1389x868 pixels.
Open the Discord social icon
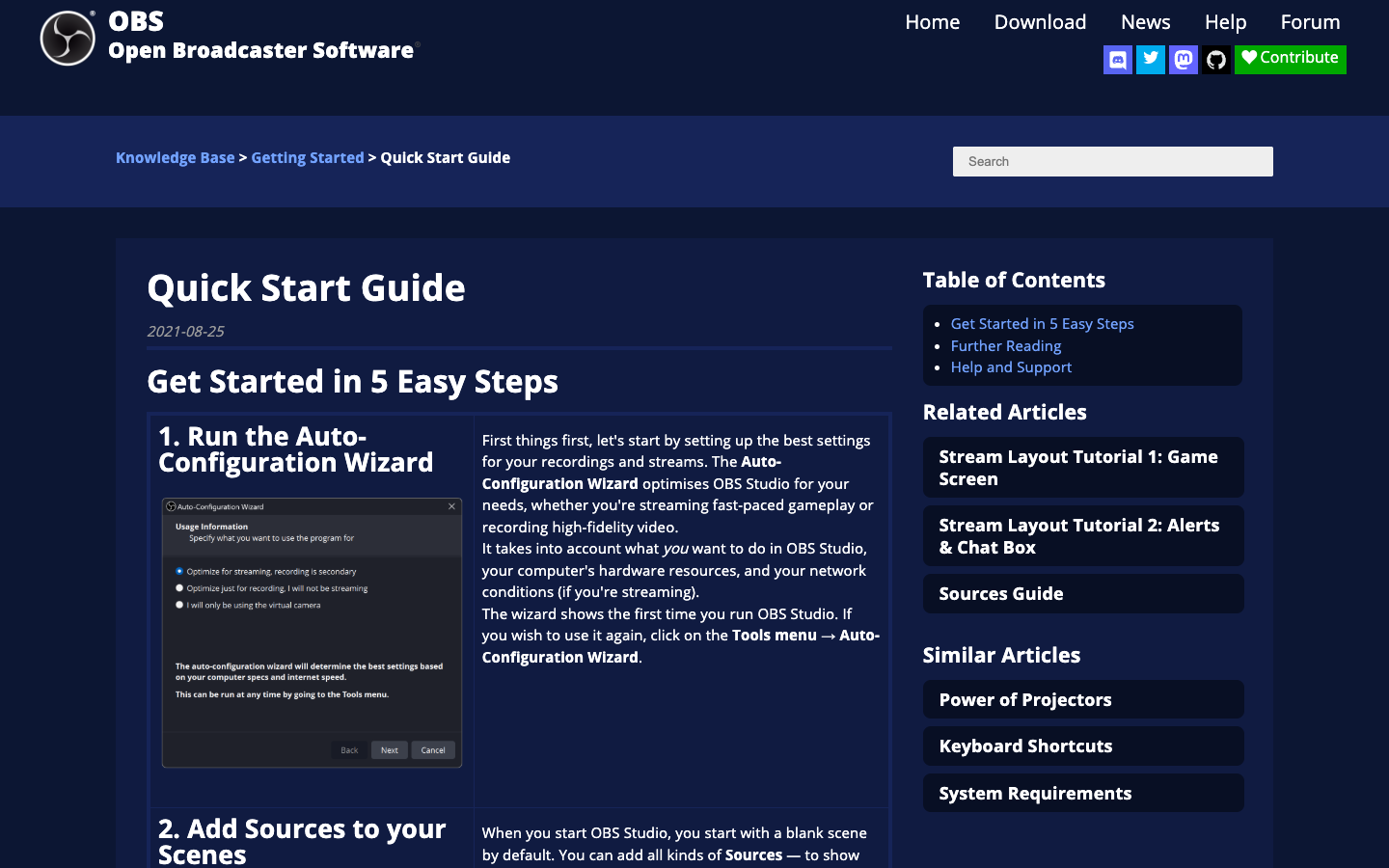tap(1117, 60)
